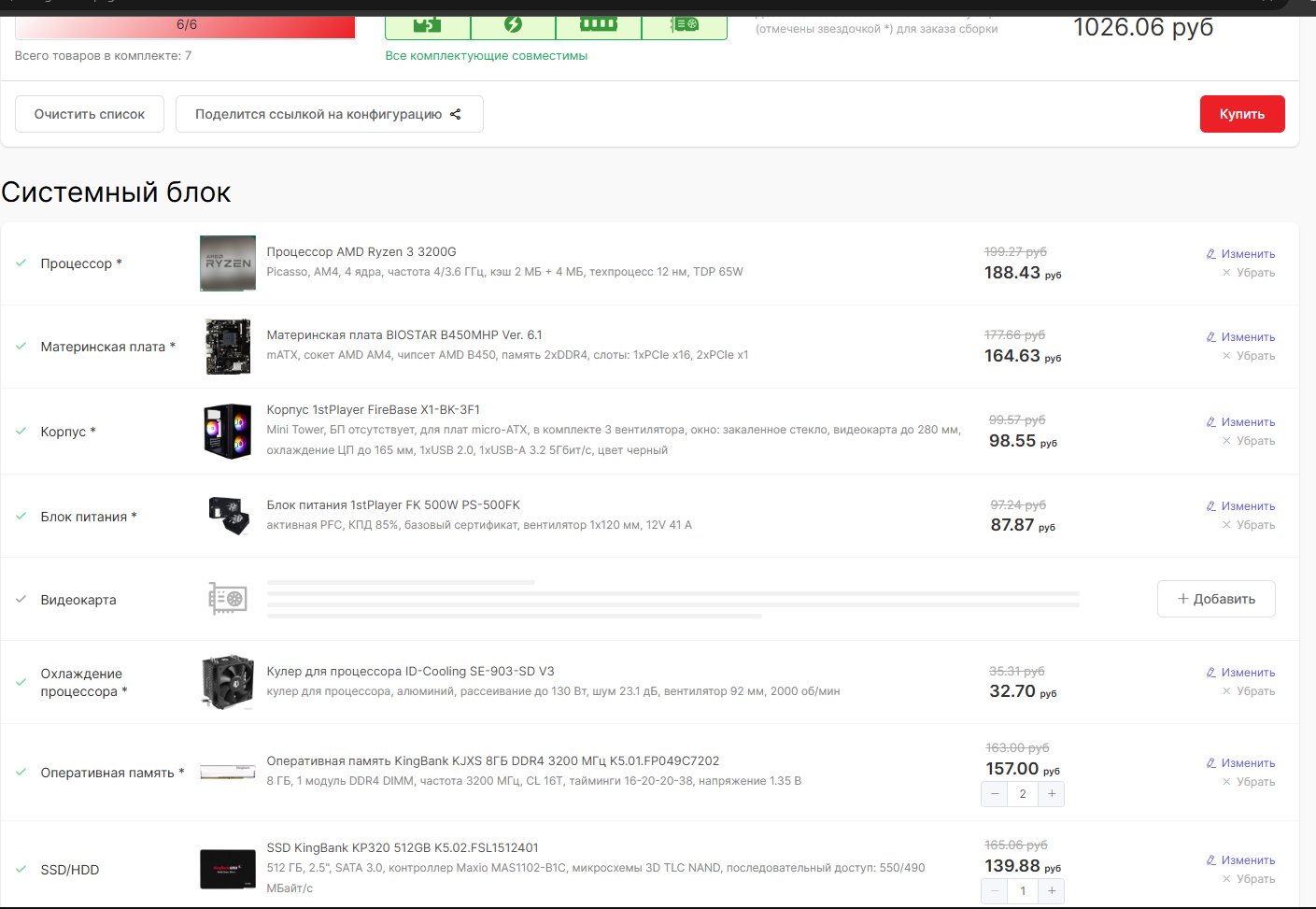Click the checkmark beside SSD/HDD
Screen dimensions: 1316x909
coord(21,869)
